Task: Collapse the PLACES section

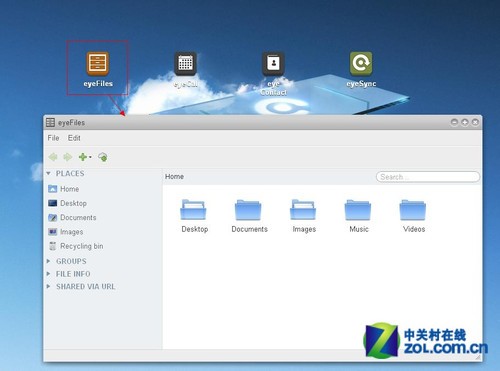Action: 49,173
